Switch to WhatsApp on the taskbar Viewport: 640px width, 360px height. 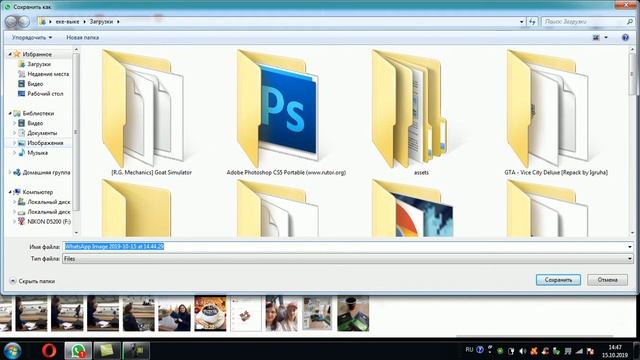click(x=78, y=351)
